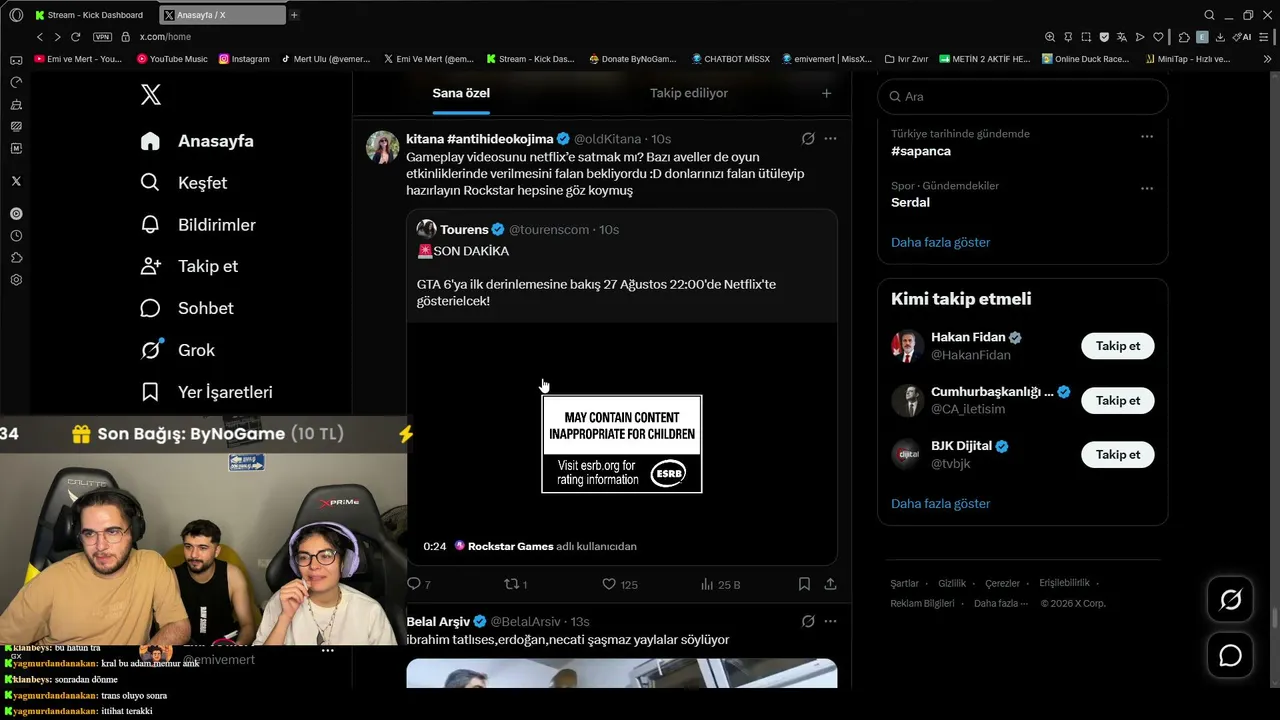The width and height of the screenshot is (1280, 720).
Task: Switch to the Takip ediyor timeline tab
Action: click(x=689, y=93)
